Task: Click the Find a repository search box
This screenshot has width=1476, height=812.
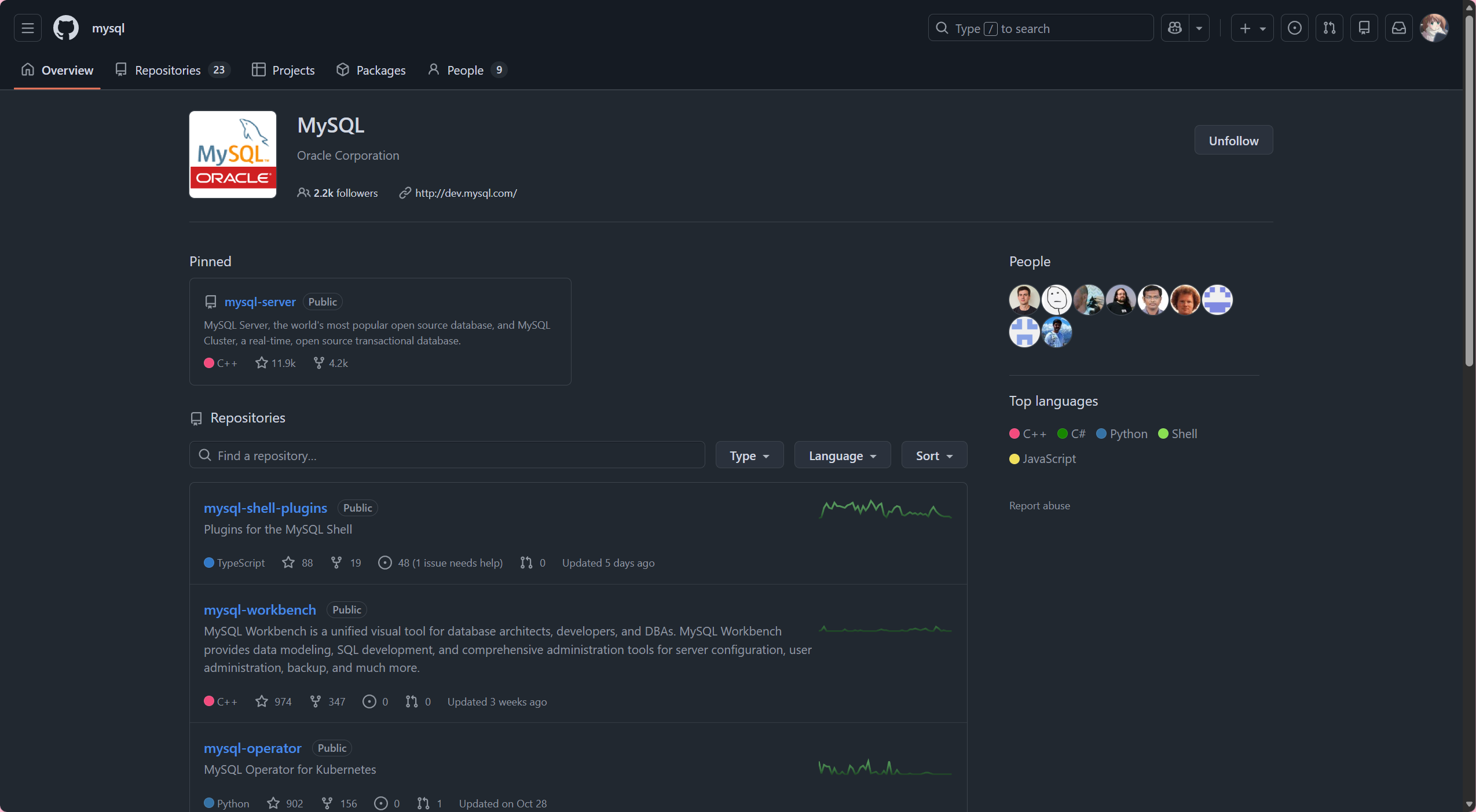Action: coord(447,455)
